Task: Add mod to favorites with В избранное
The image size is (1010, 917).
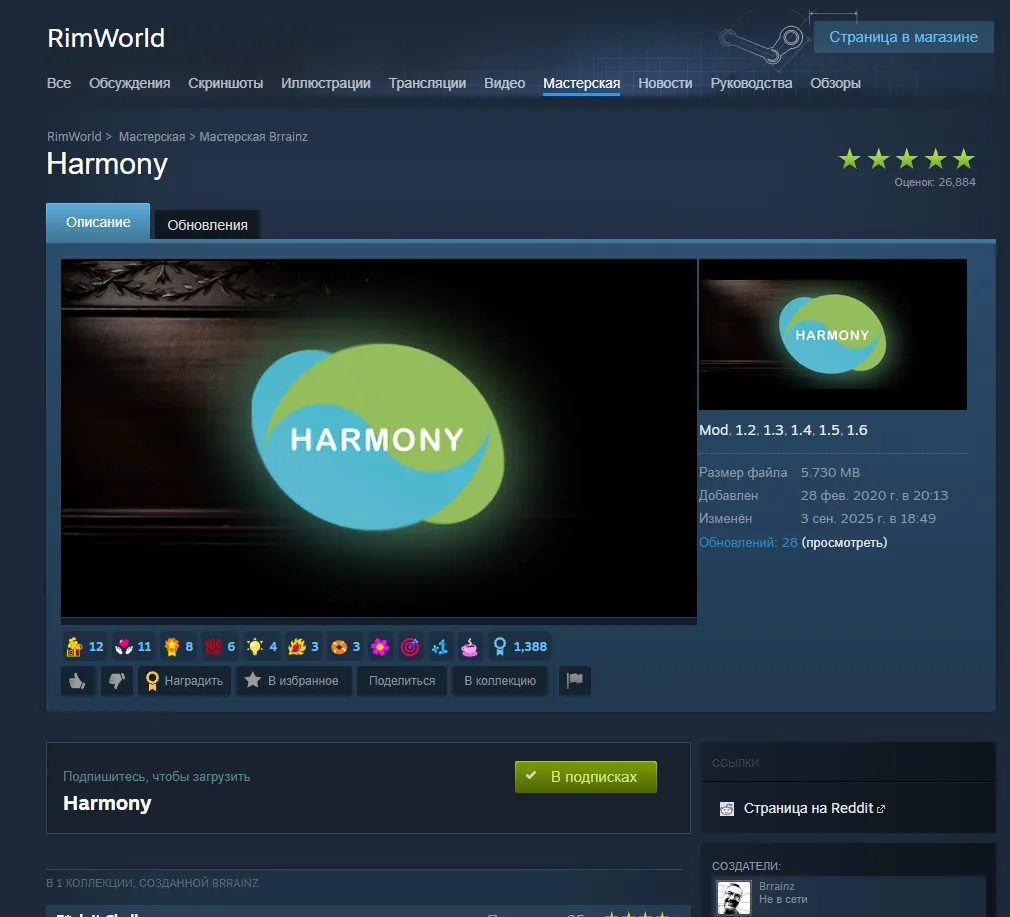Action: [294, 680]
